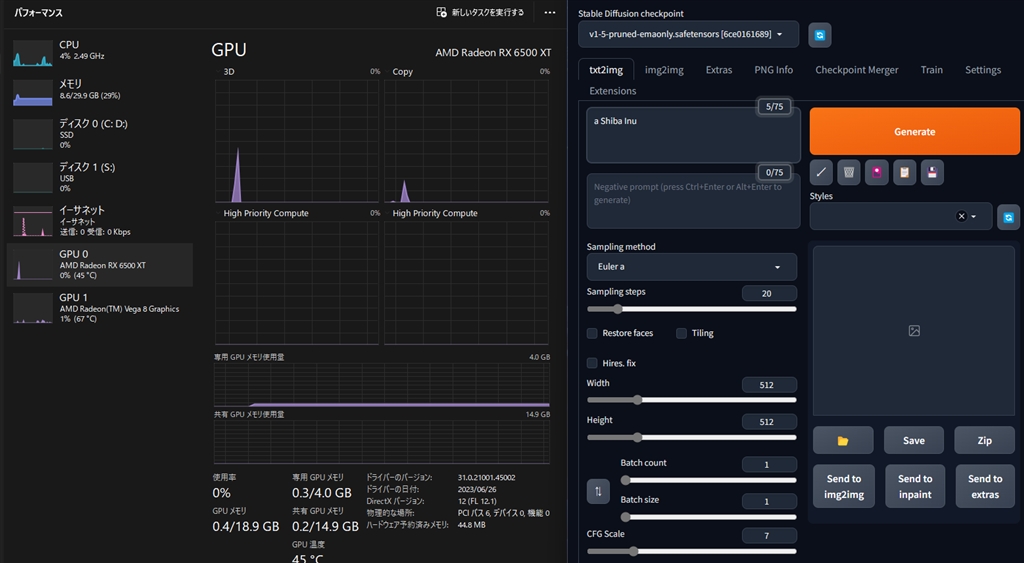1024x563 pixels.
Task: Click the pink extra networks card icon
Action: (x=877, y=172)
